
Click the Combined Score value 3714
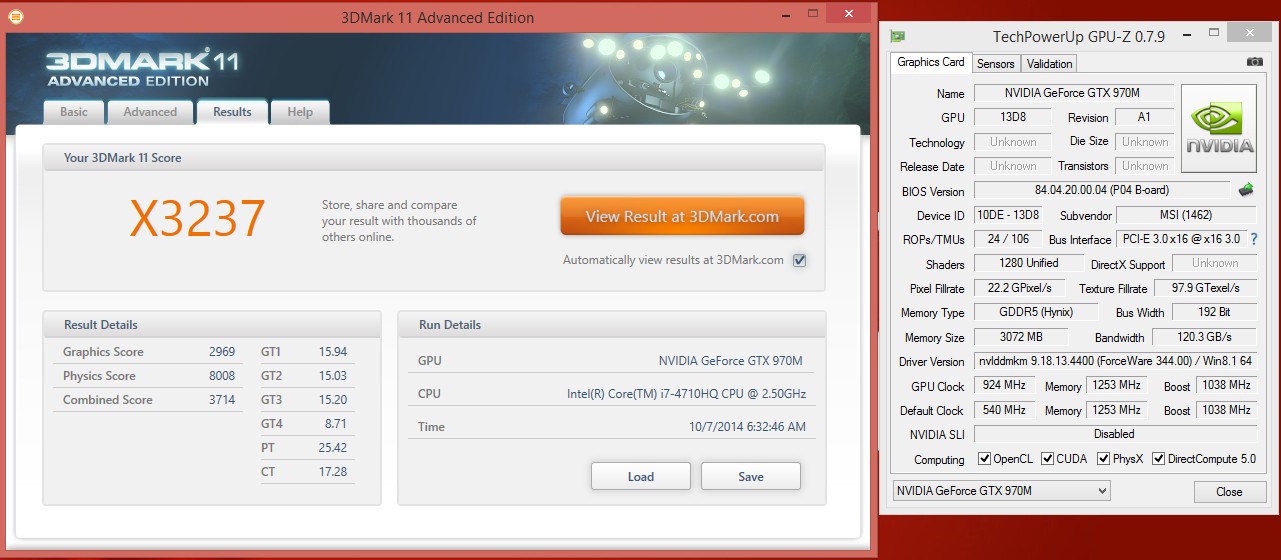pos(222,400)
